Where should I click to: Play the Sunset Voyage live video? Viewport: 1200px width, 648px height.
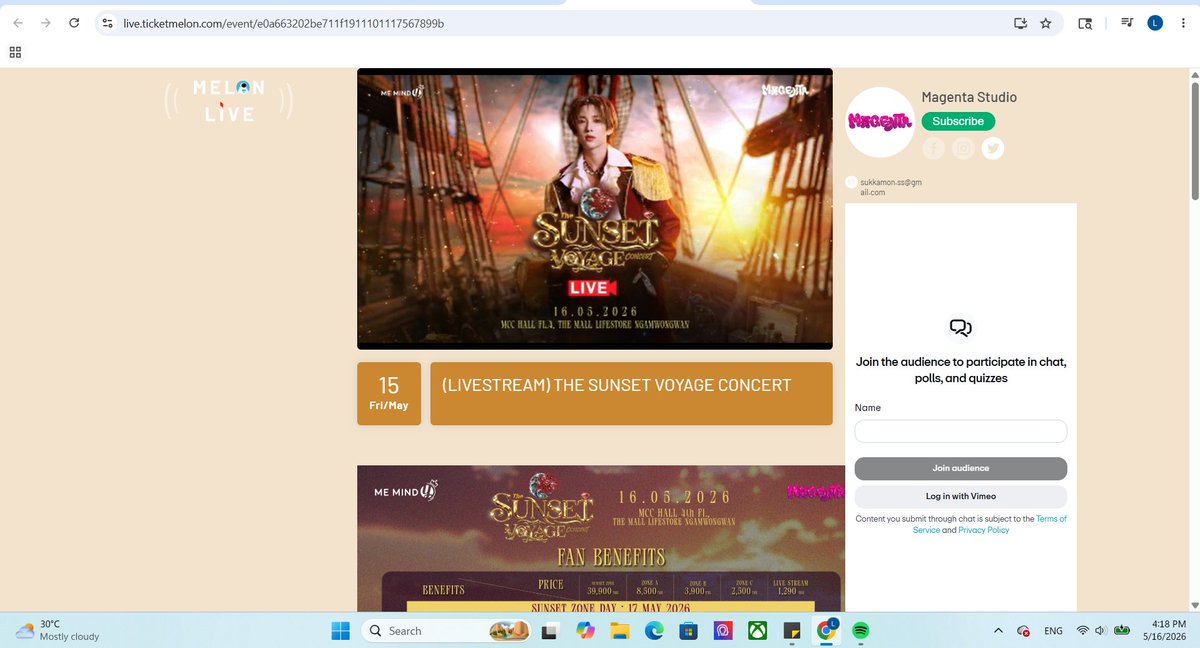(594, 208)
